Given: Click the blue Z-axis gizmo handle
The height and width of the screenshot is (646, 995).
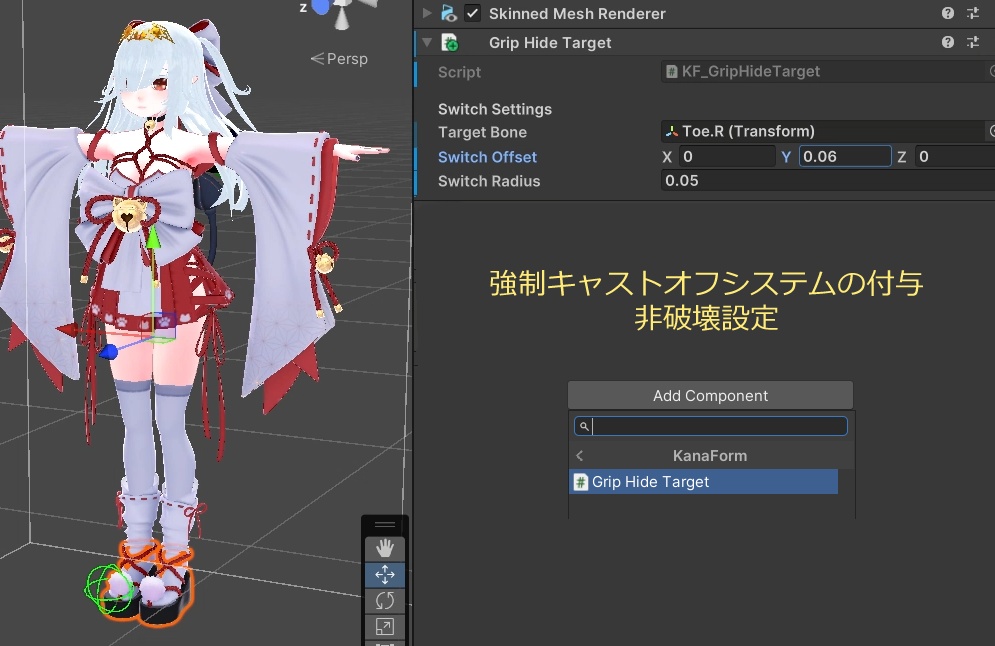Looking at the screenshot, I should click(109, 351).
